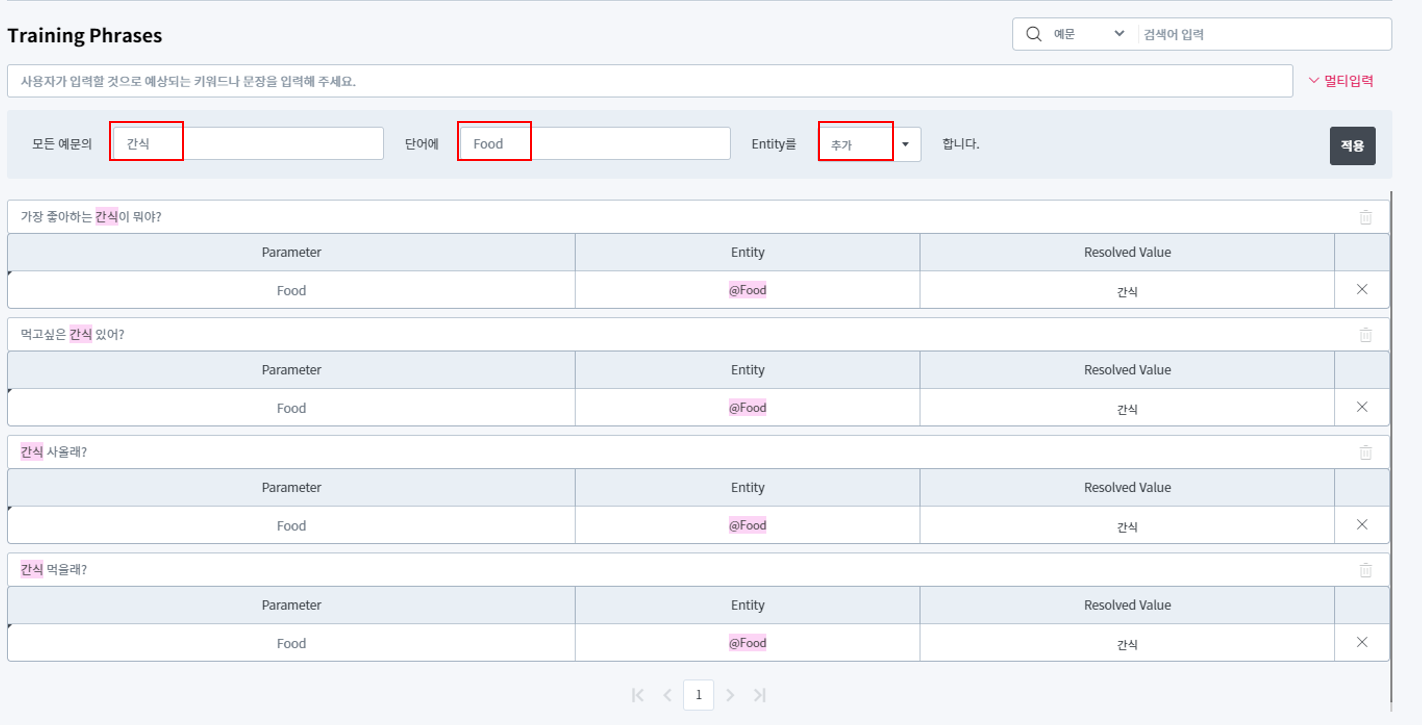1422x725 pixels.
Task: Jump to last page arrow
Action: click(759, 695)
